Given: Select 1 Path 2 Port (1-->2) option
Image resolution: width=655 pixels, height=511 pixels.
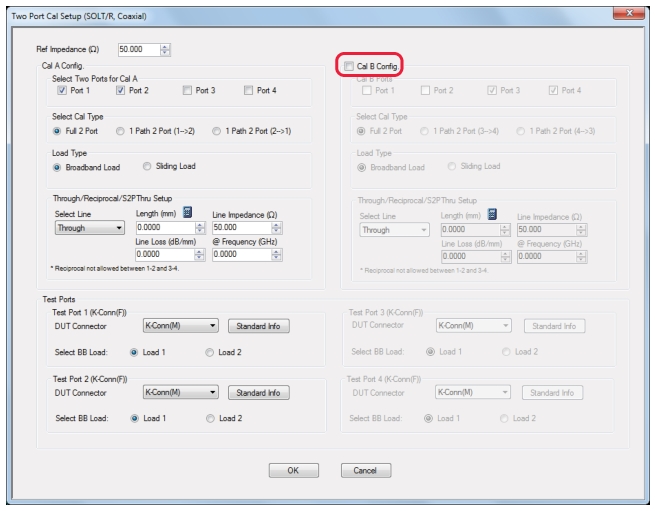Looking at the screenshot, I should coord(121,130).
